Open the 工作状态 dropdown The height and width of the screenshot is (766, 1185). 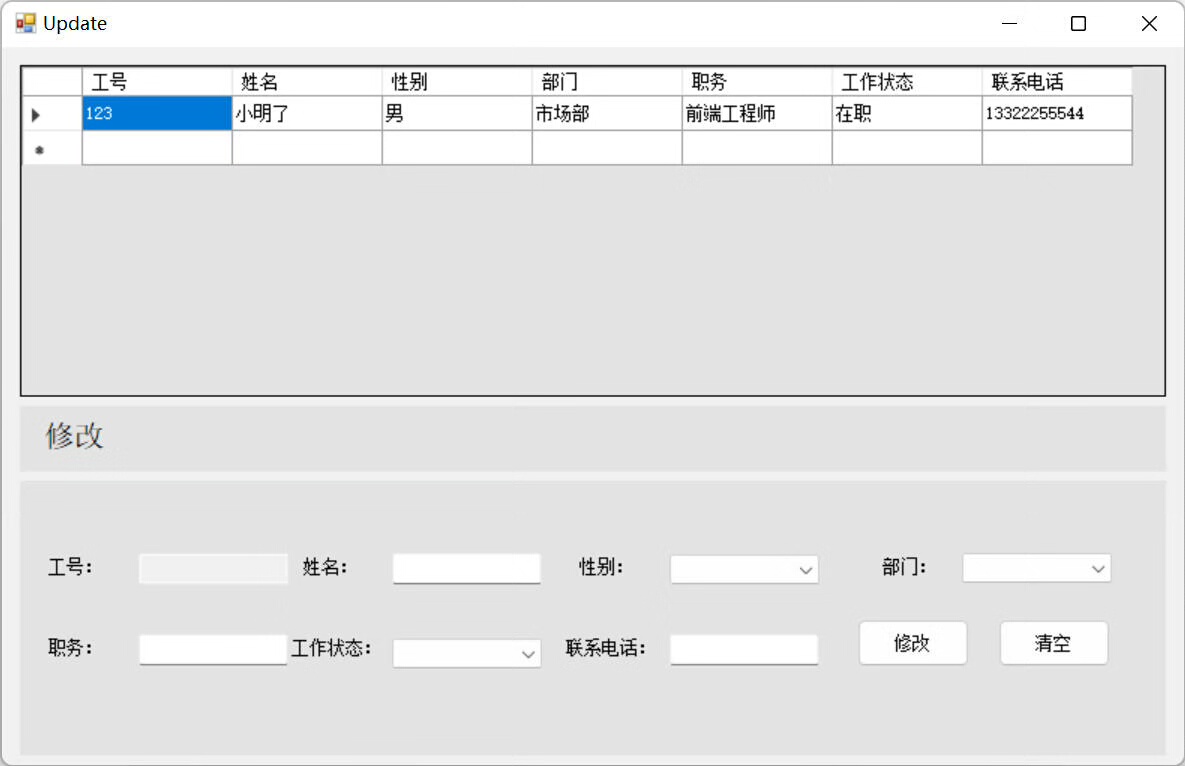[466, 653]
